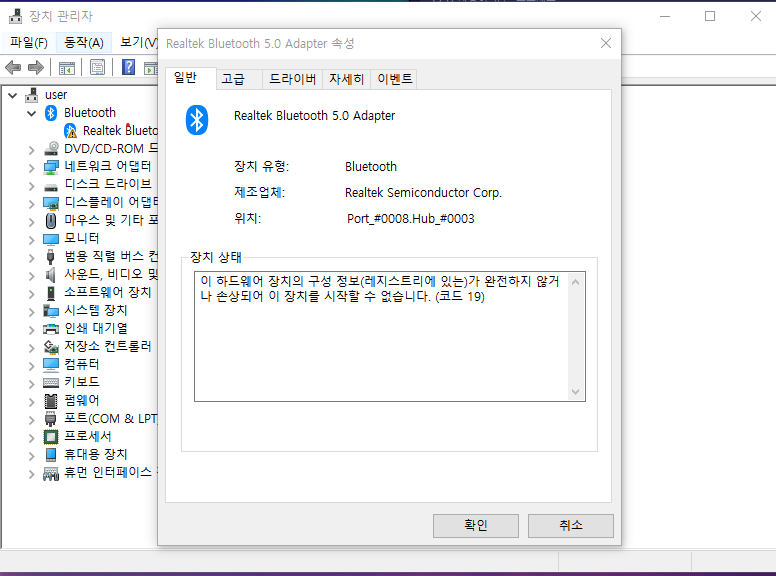
Task: Expand the 프로세서 category
Action: point(32,438)
